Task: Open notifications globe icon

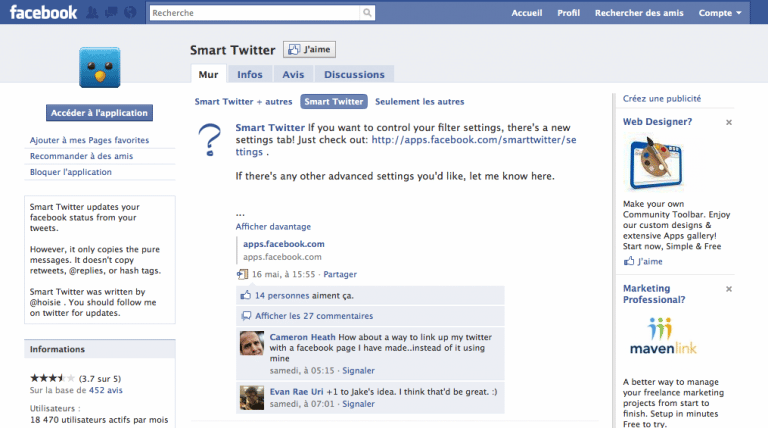Action: pos(130,12)
